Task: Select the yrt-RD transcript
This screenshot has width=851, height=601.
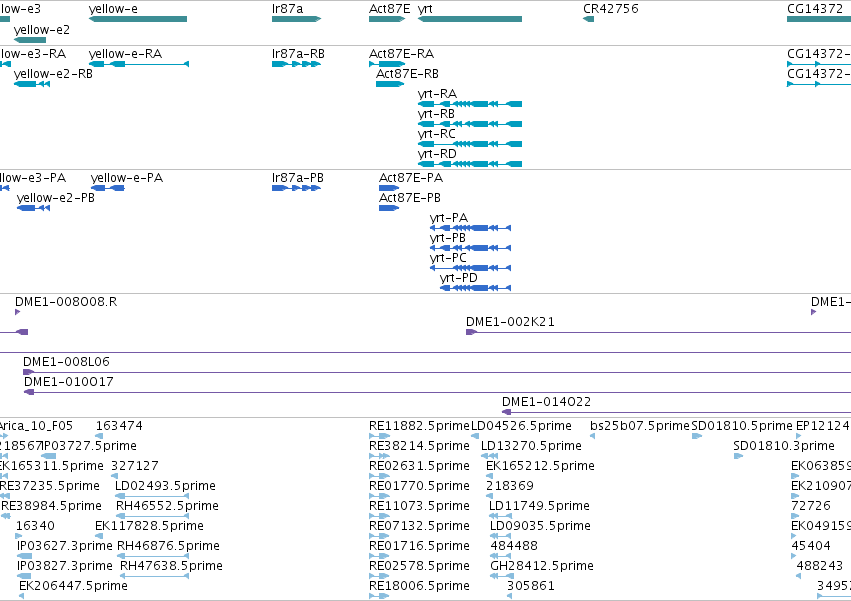Action: click(470, 164)
